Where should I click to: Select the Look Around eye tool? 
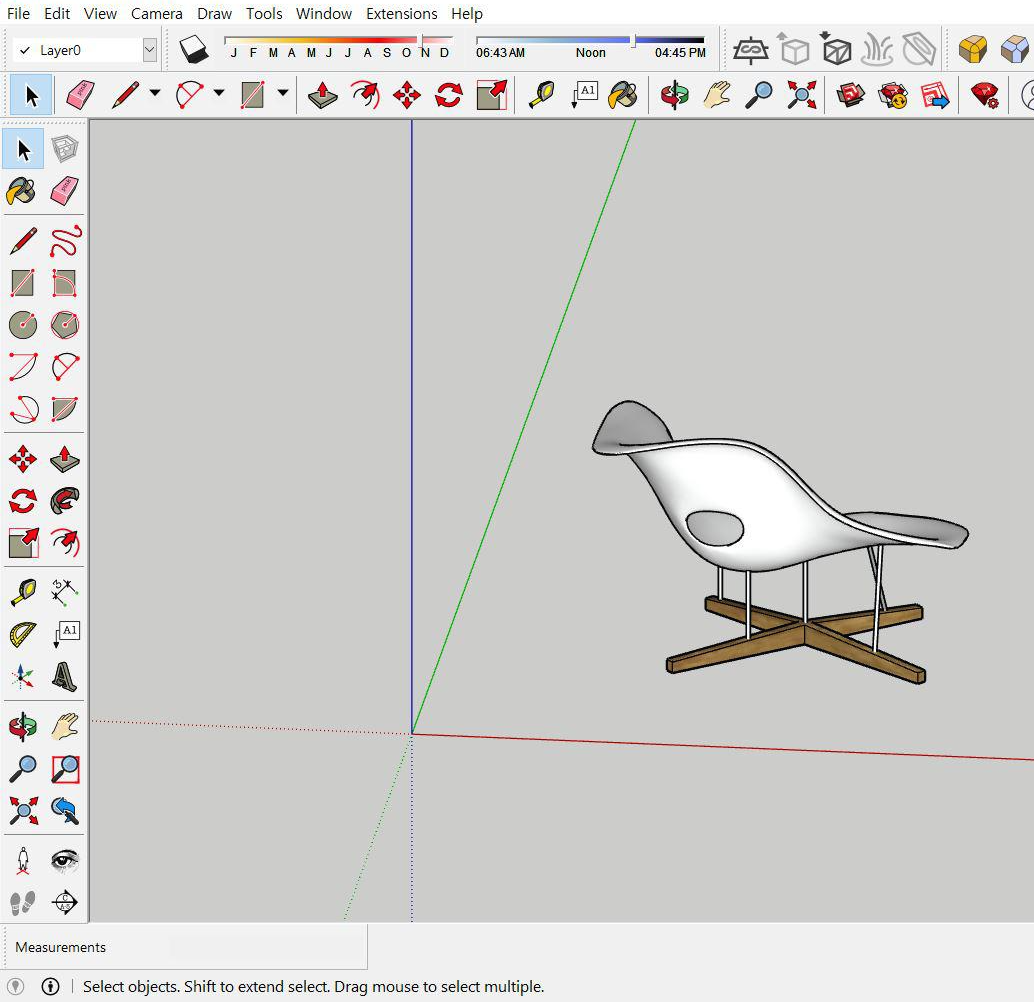(x=65, y=860)
